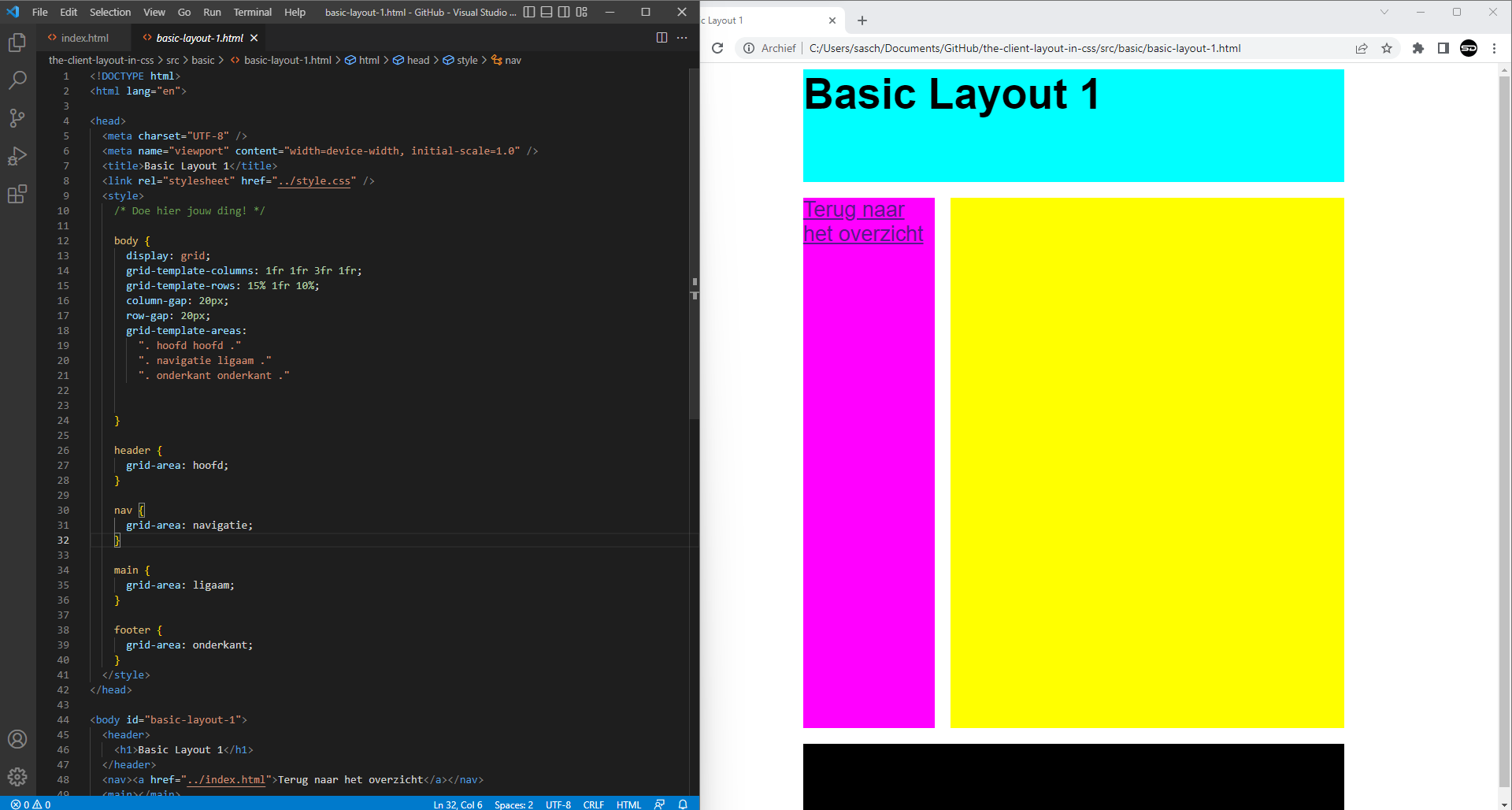
Task: Click the feedback icon in status bar
Action: click(660, 804)
